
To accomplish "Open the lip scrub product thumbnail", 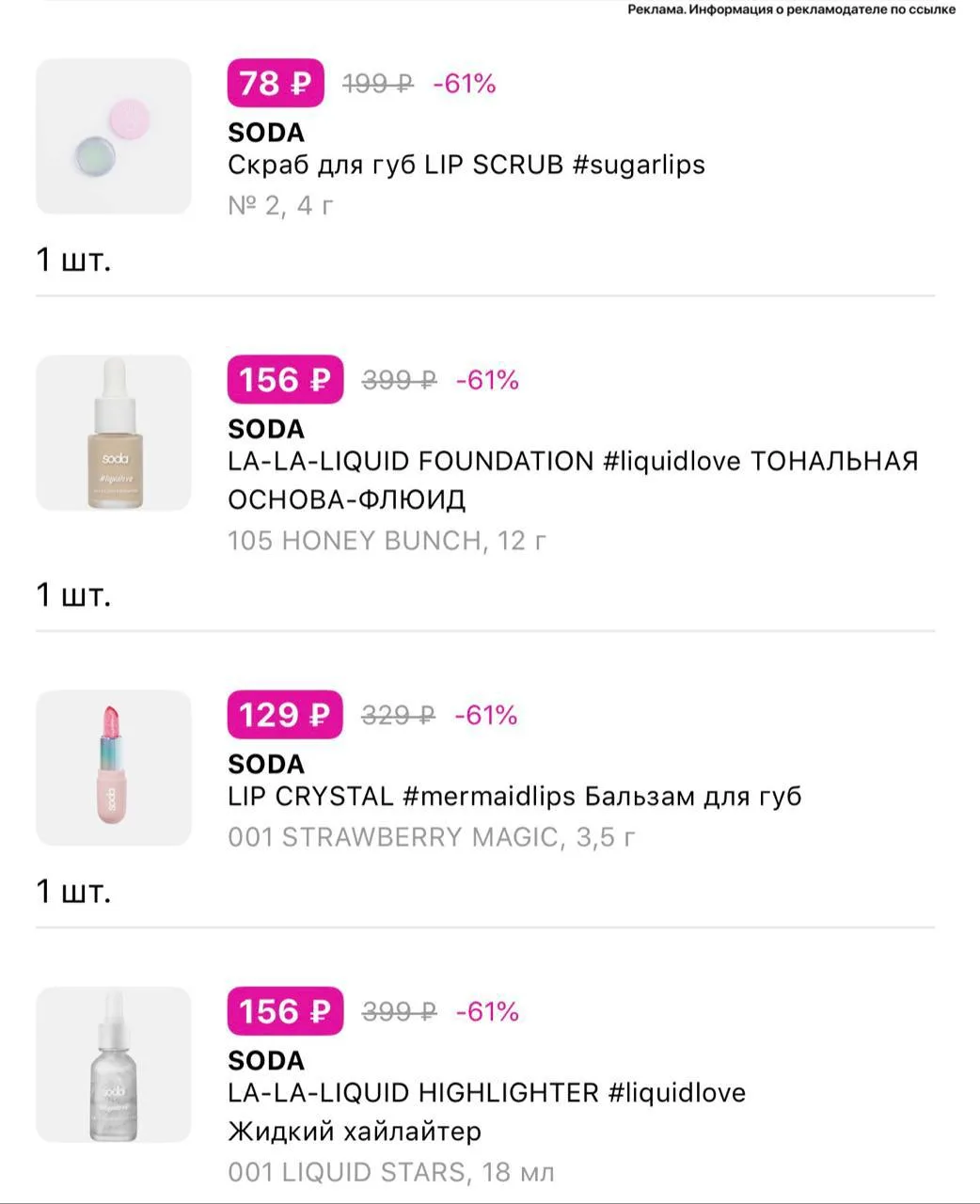I will [114, 136].
